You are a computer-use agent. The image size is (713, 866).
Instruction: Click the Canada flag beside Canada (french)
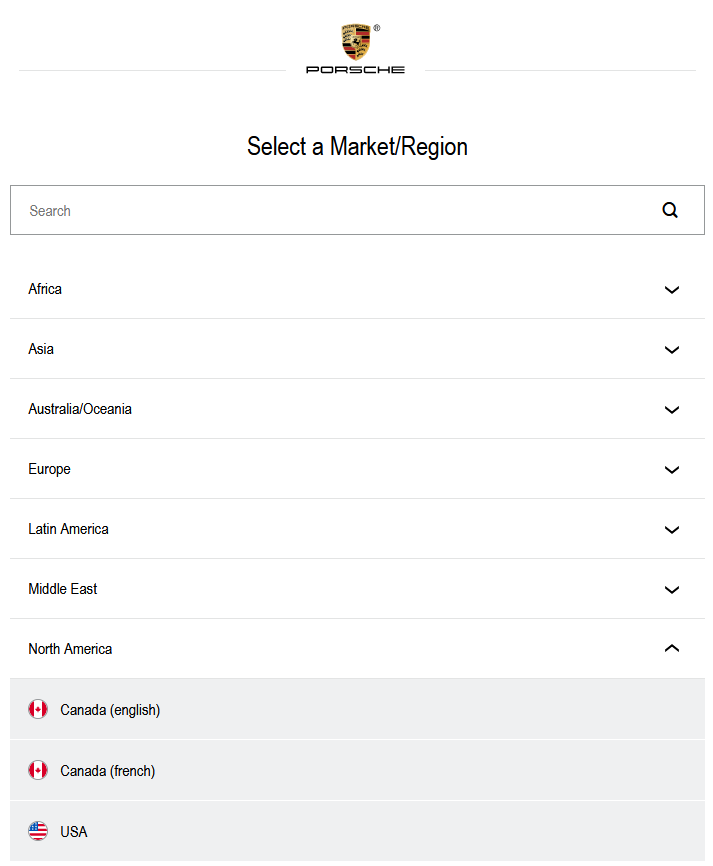38,771
